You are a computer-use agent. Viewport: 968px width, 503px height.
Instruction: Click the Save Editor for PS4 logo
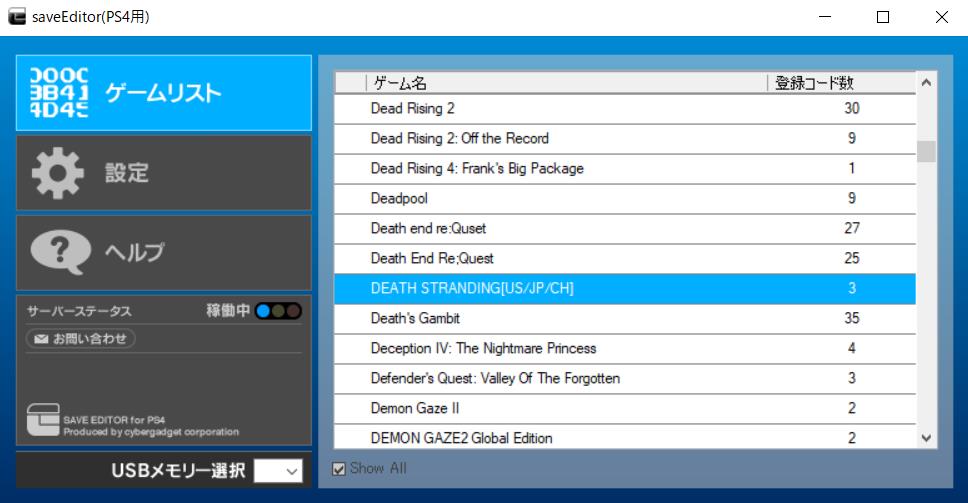(43, 420)
